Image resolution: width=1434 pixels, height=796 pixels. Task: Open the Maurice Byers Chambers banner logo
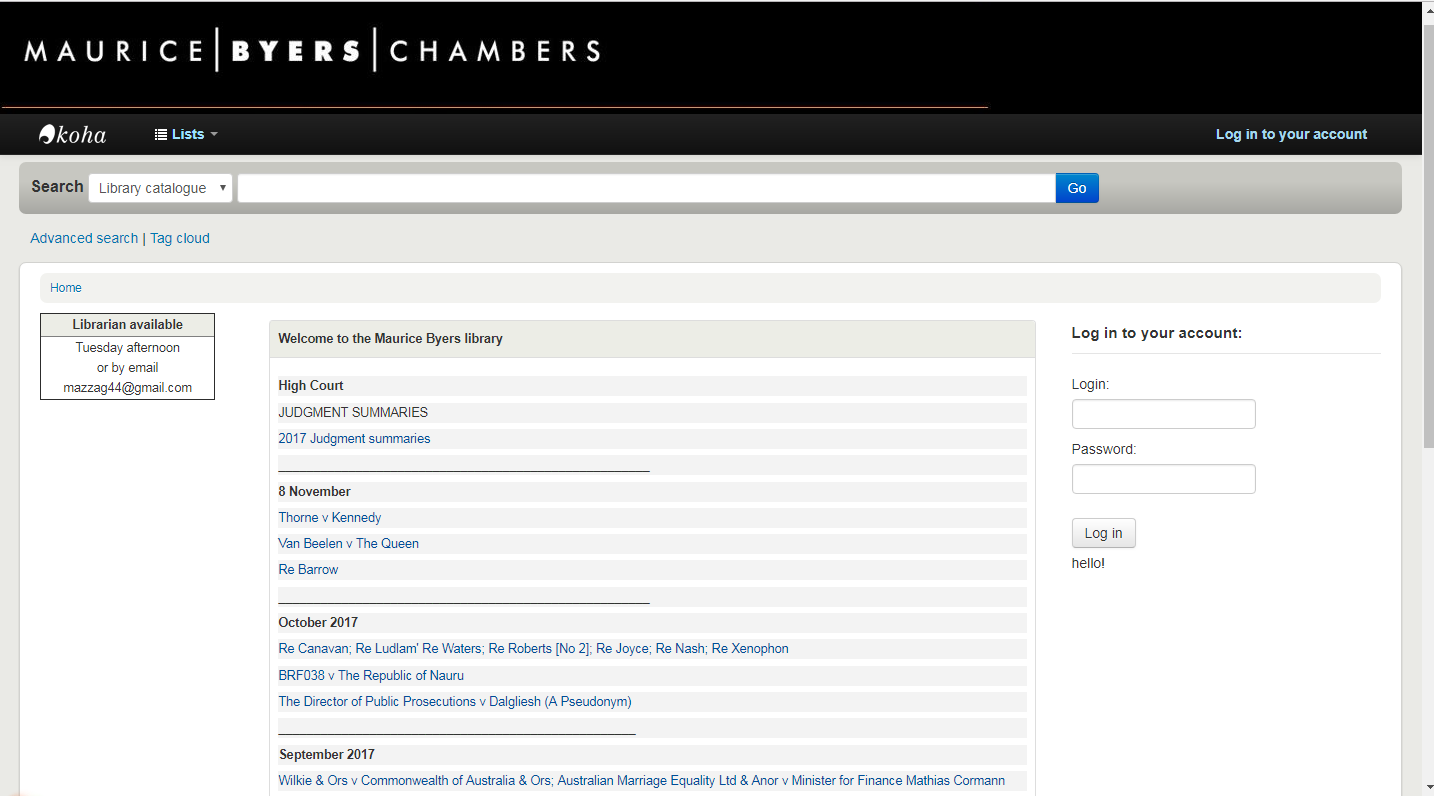312,50
